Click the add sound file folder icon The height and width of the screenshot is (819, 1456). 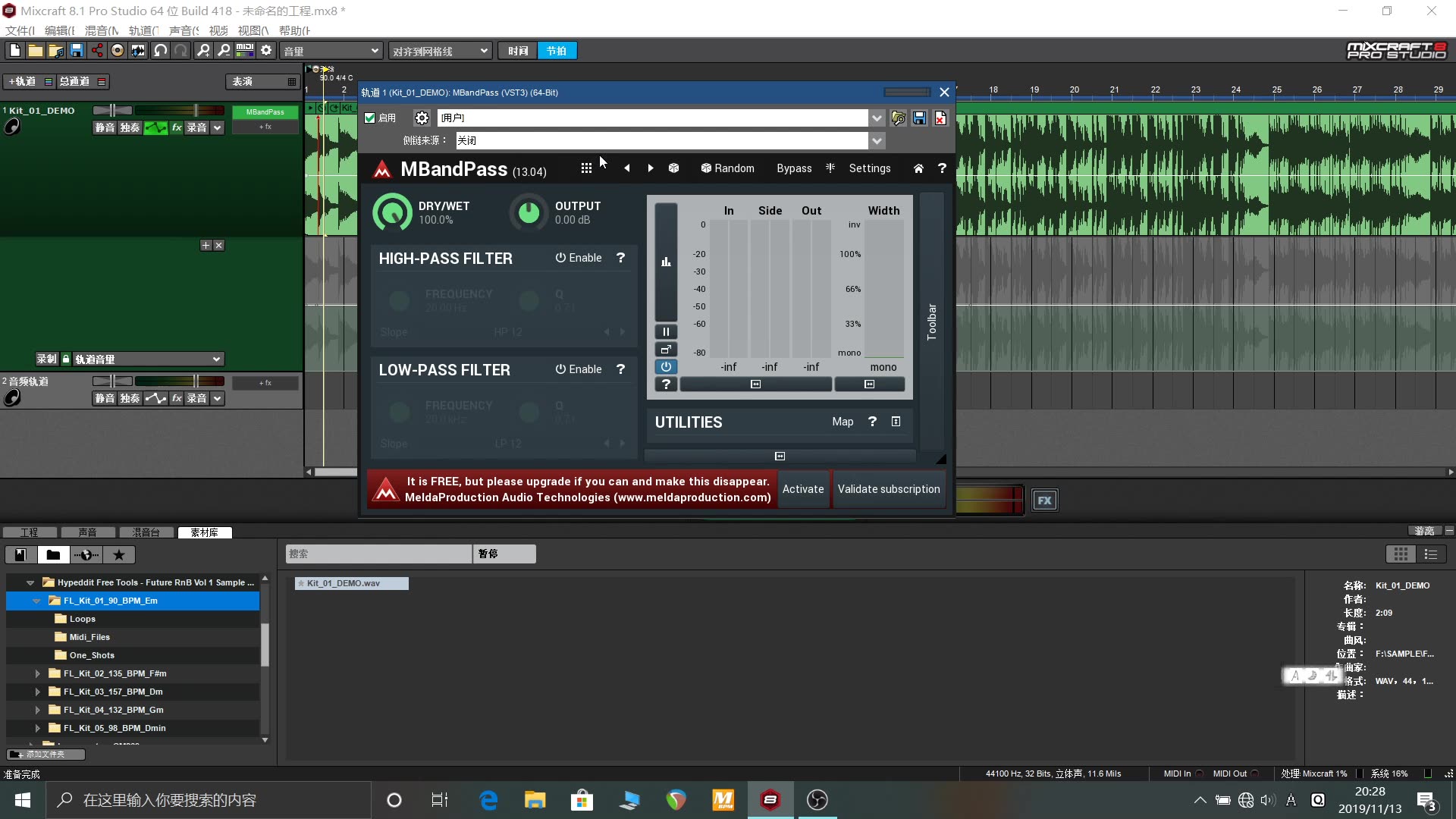pos(56,51)
